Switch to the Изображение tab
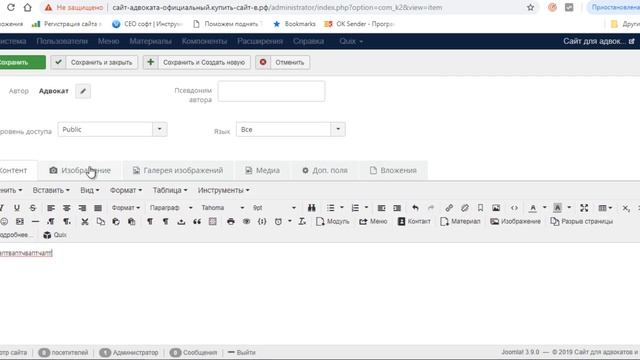Screen dimensions: 640x360 coord(80,170)
